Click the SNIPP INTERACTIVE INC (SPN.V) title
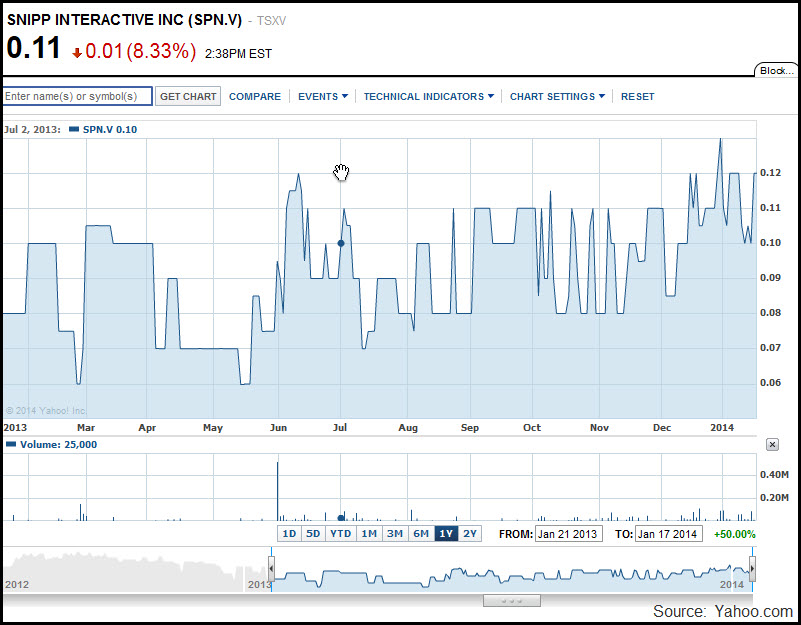Viewport: 801px width, 625px height. (x=124, y=20)
